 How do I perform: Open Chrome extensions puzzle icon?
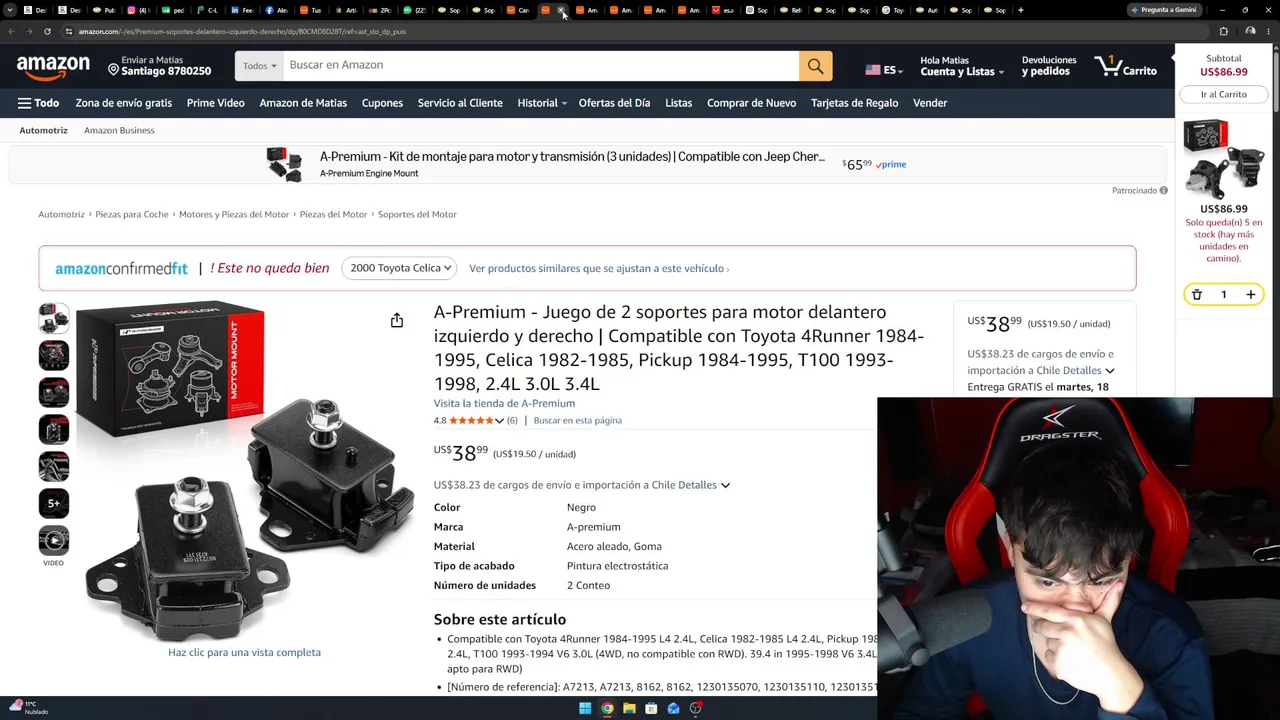1224,31
